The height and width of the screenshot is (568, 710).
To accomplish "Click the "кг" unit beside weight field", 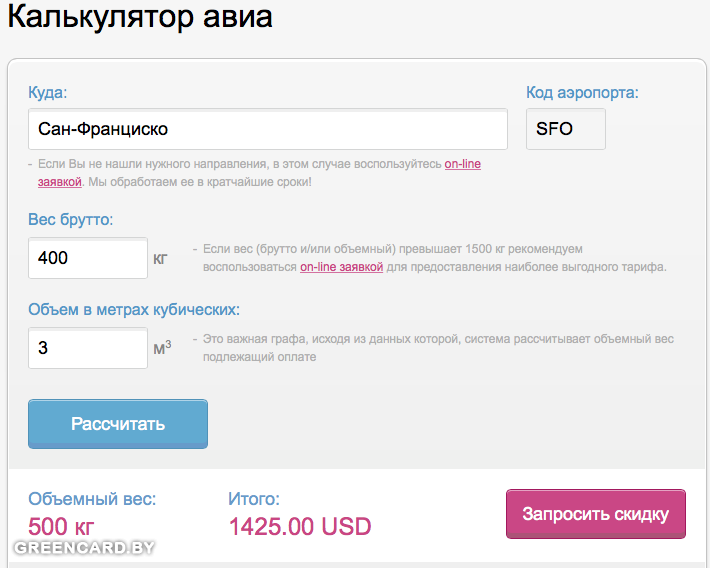I will coord(160,259).
